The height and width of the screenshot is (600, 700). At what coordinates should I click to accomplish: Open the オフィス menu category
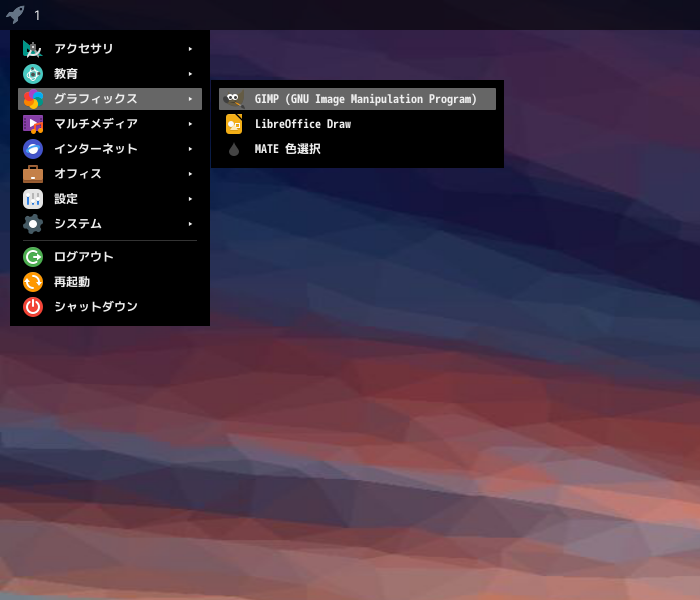pos(110,174)
